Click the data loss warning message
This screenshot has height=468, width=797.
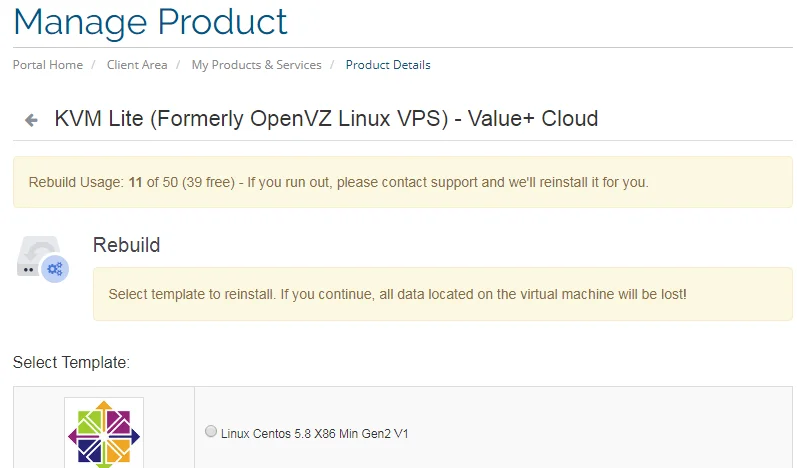pyautogui.click(x=397, y=294)
